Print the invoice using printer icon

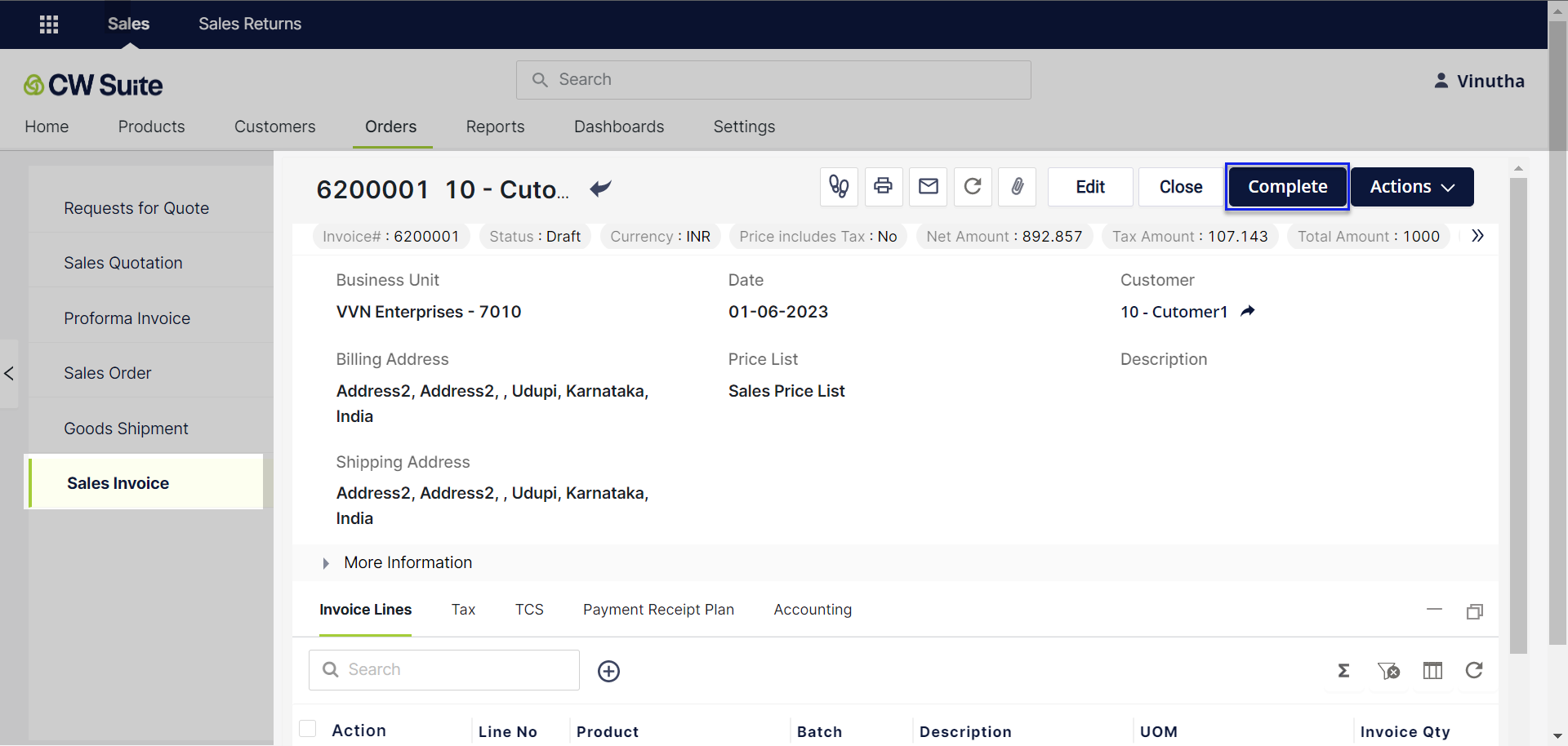click(883, 187)
